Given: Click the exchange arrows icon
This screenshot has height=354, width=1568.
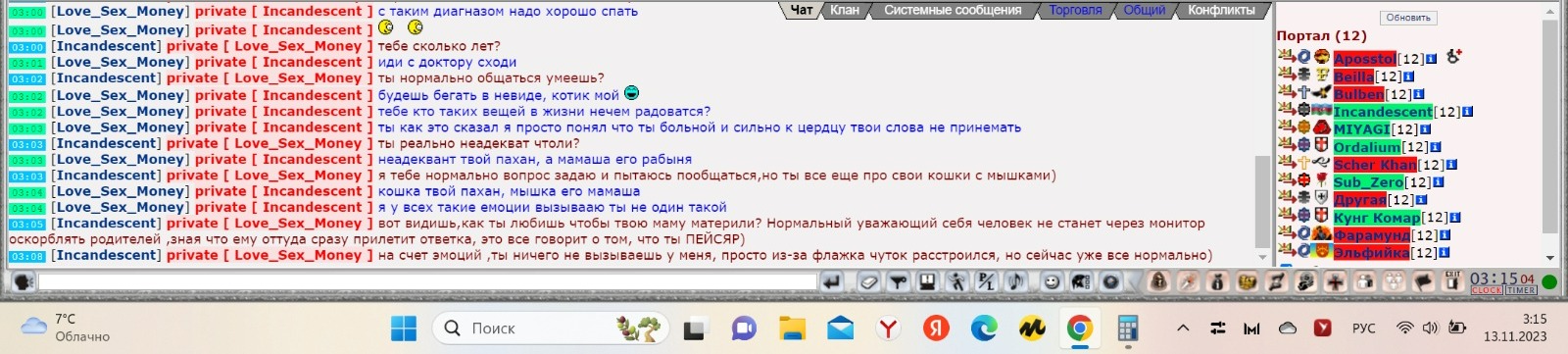Looking at the screenshot, I should tap(1276, 282).
